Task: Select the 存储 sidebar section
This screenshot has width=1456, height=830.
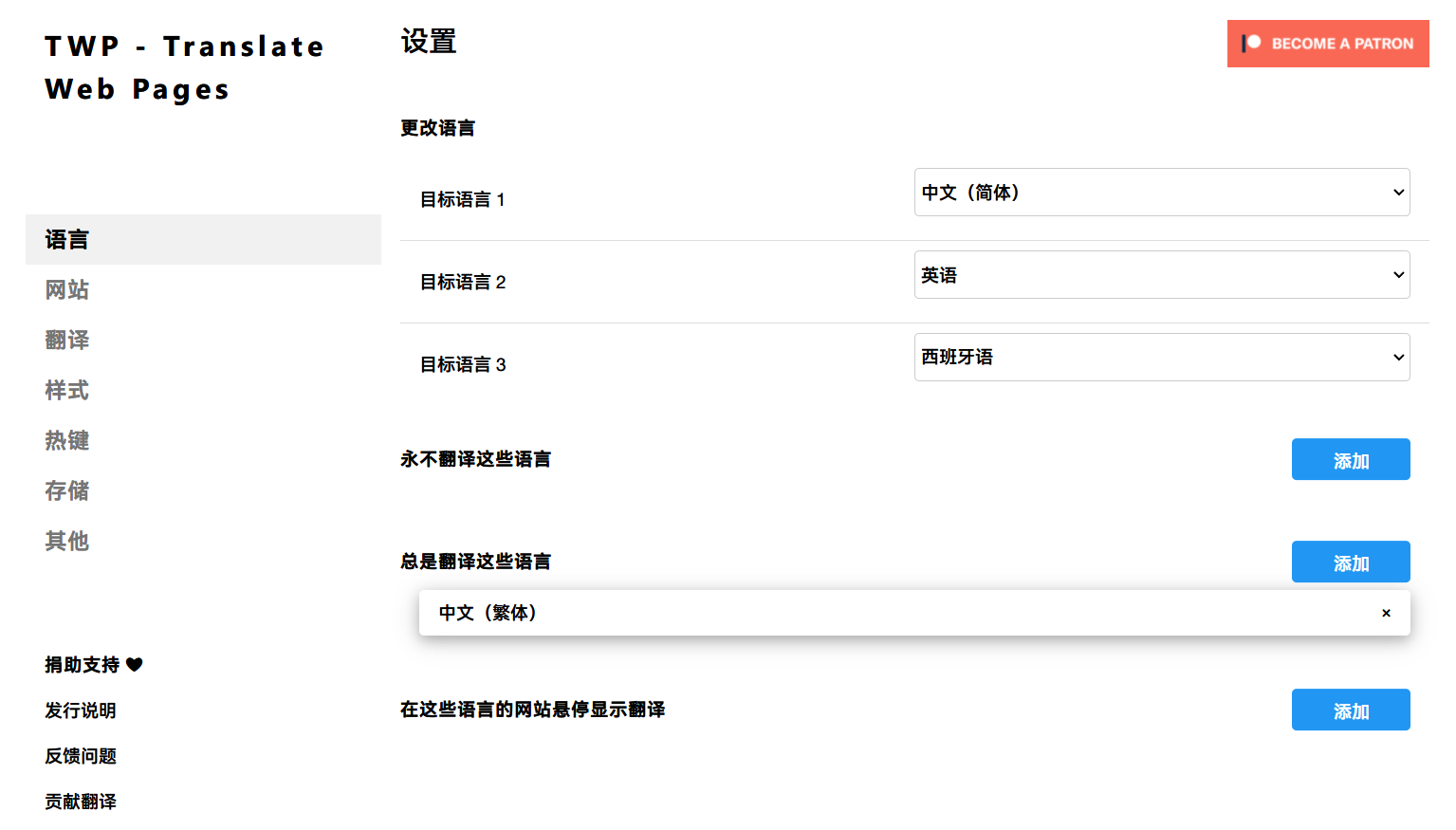Action: 66,490
